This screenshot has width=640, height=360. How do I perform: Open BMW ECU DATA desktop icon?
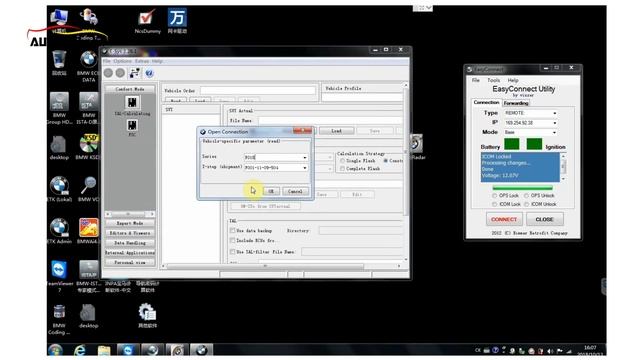click(88, 67)
